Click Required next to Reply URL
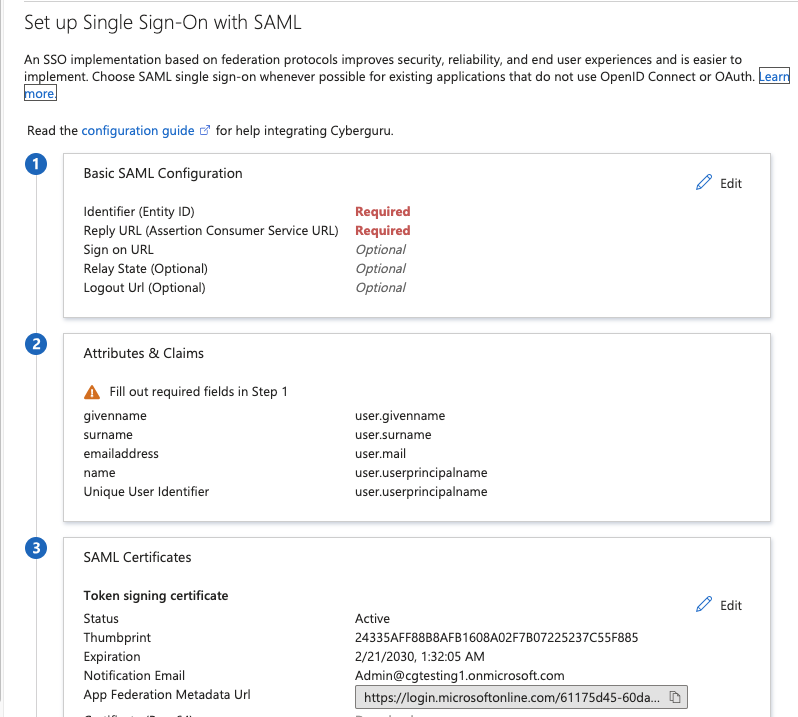This screenshot has height=717, width=798. click(383, 231)
